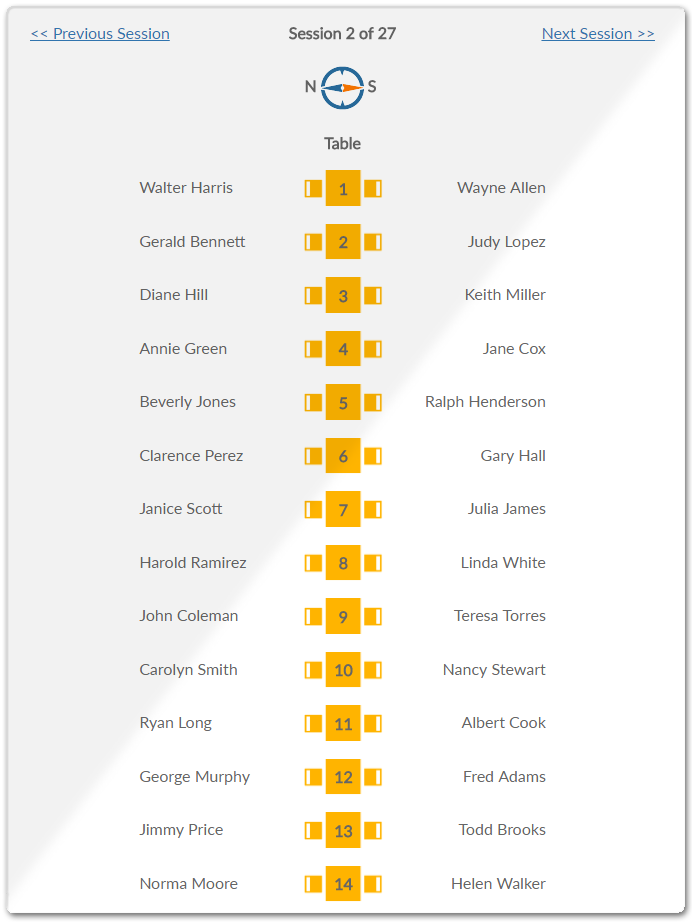Screen dimensions: 692x924
Task: Select the table 3 icon
Action: (343, 295)
